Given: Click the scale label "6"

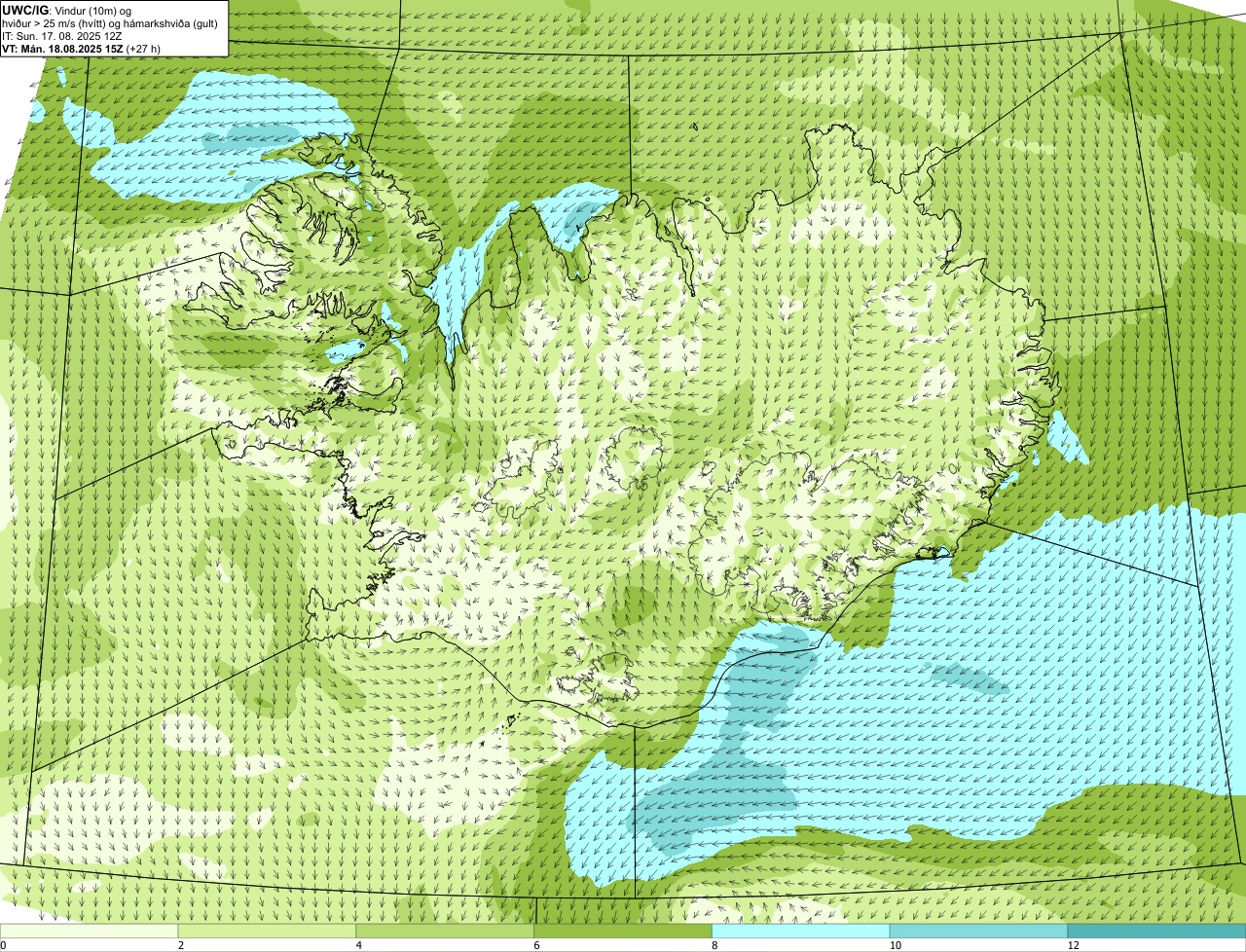Looking at the screenshot, I should pos(537,945).
